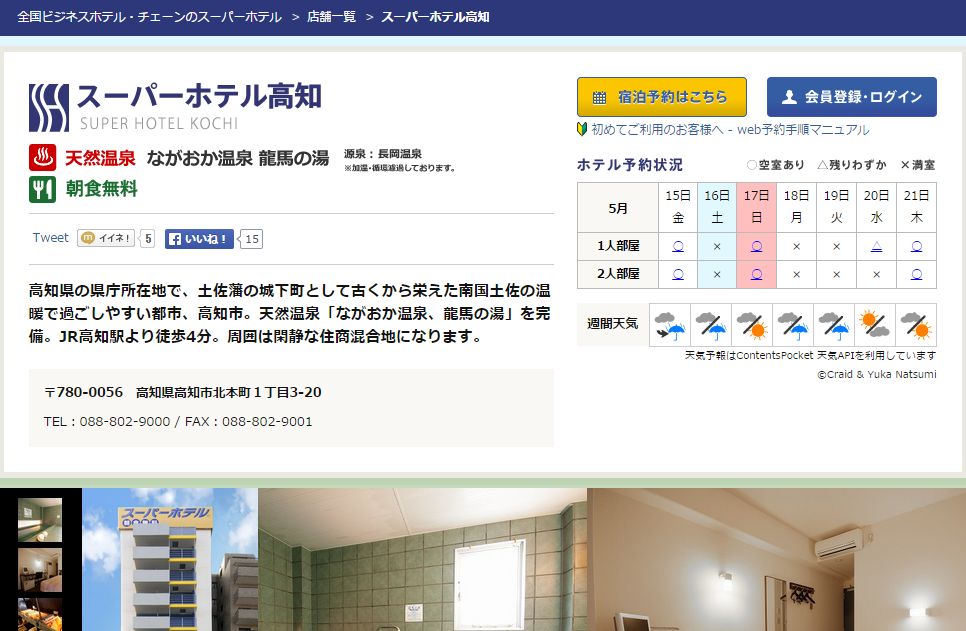Click the mixi like count 5
Viewport: 966px width, 631px height.
[x=147, y=238]
